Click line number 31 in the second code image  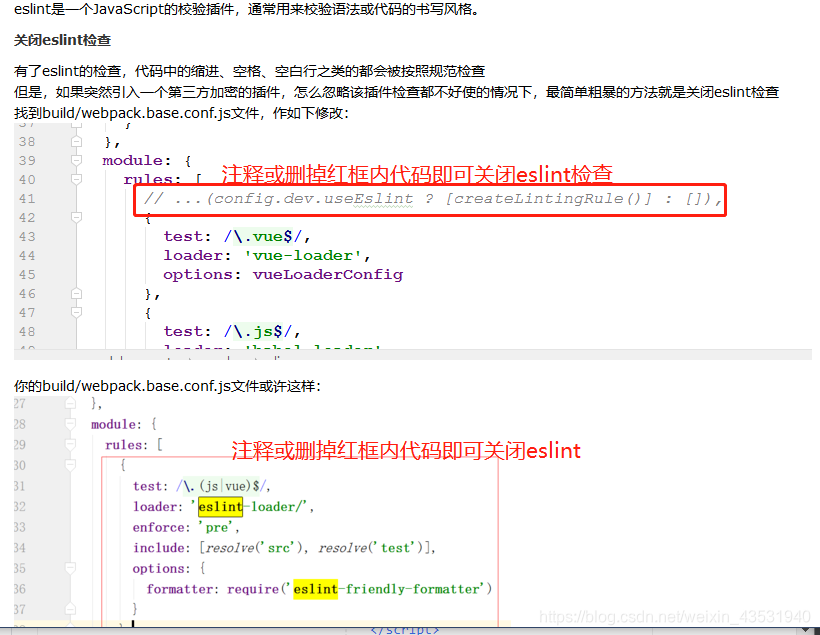click(x=19, y=486)
